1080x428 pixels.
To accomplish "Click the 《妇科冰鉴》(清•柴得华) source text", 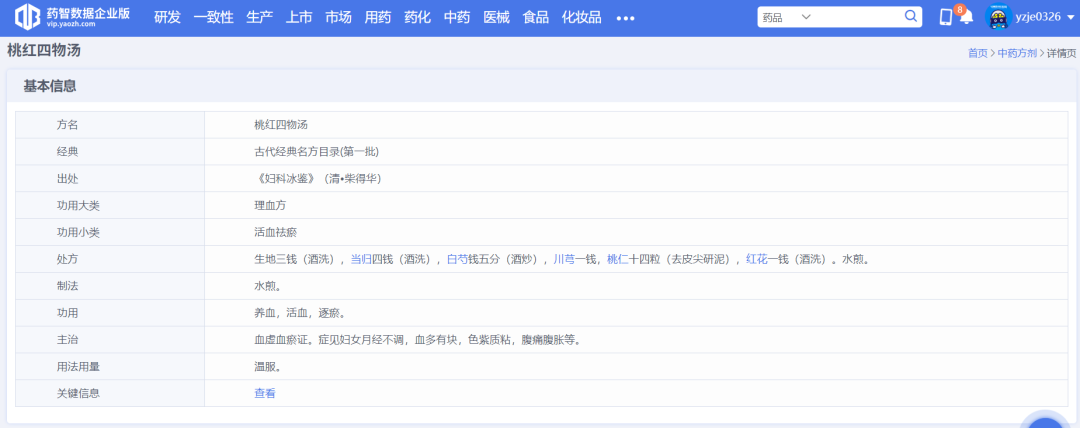I will (318, 179).
